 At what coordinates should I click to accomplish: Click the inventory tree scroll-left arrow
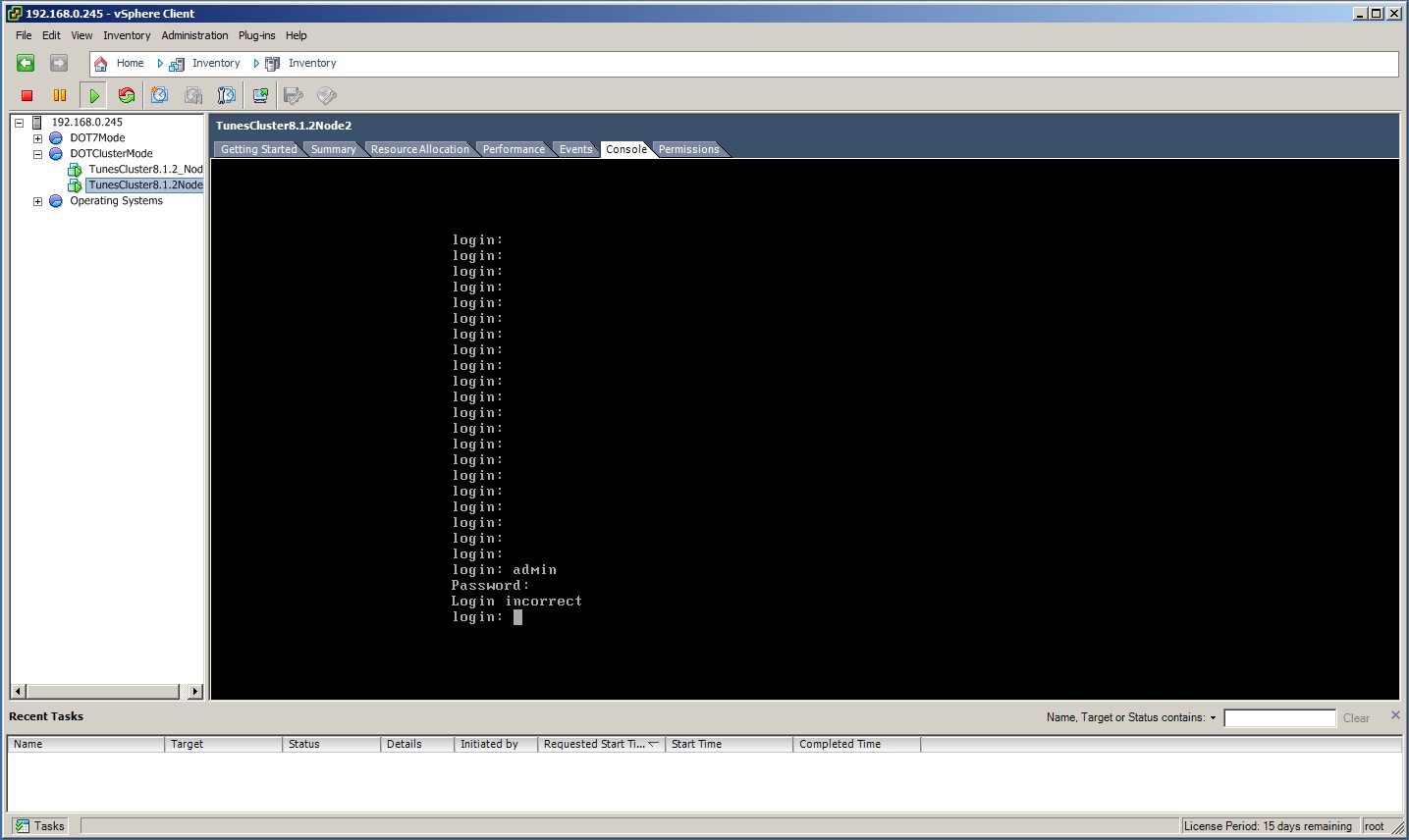coord(19,692)
